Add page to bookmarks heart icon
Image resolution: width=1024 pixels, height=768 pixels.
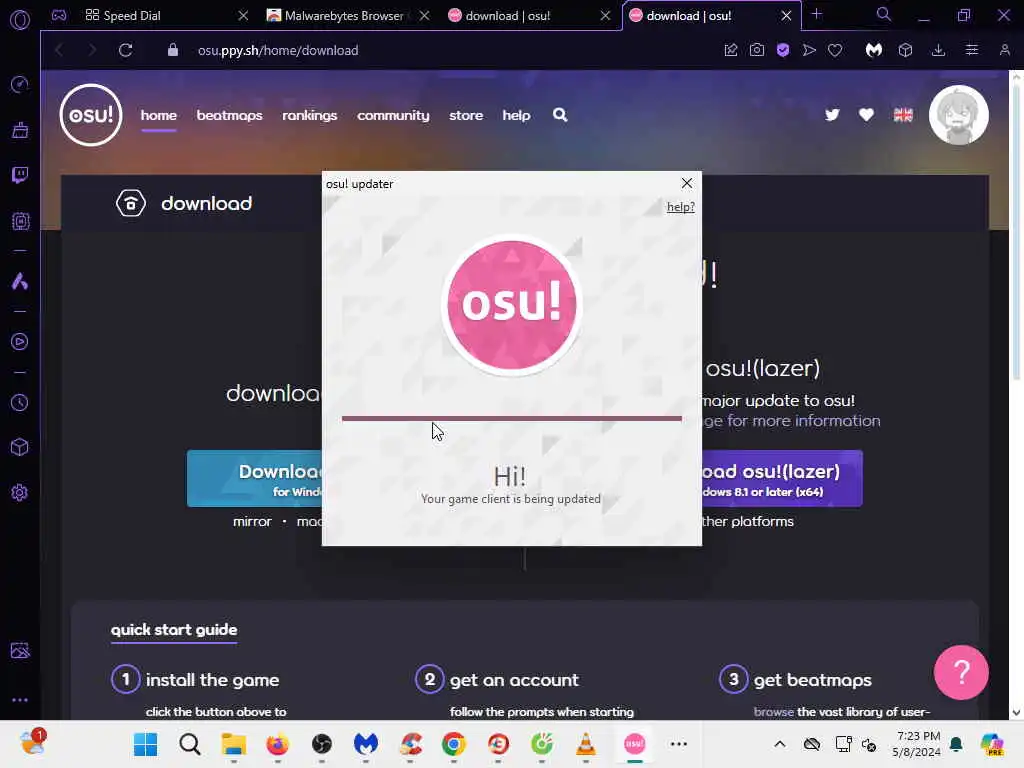[x=835, y=50]
